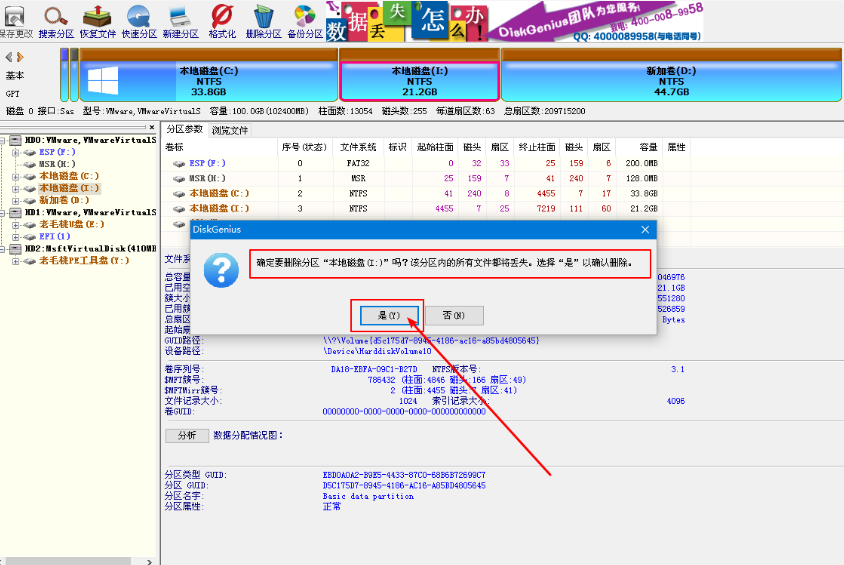
Task: Select 老毛桃PE工具盘(Y:) in the tree
Action: coord(84,260)
